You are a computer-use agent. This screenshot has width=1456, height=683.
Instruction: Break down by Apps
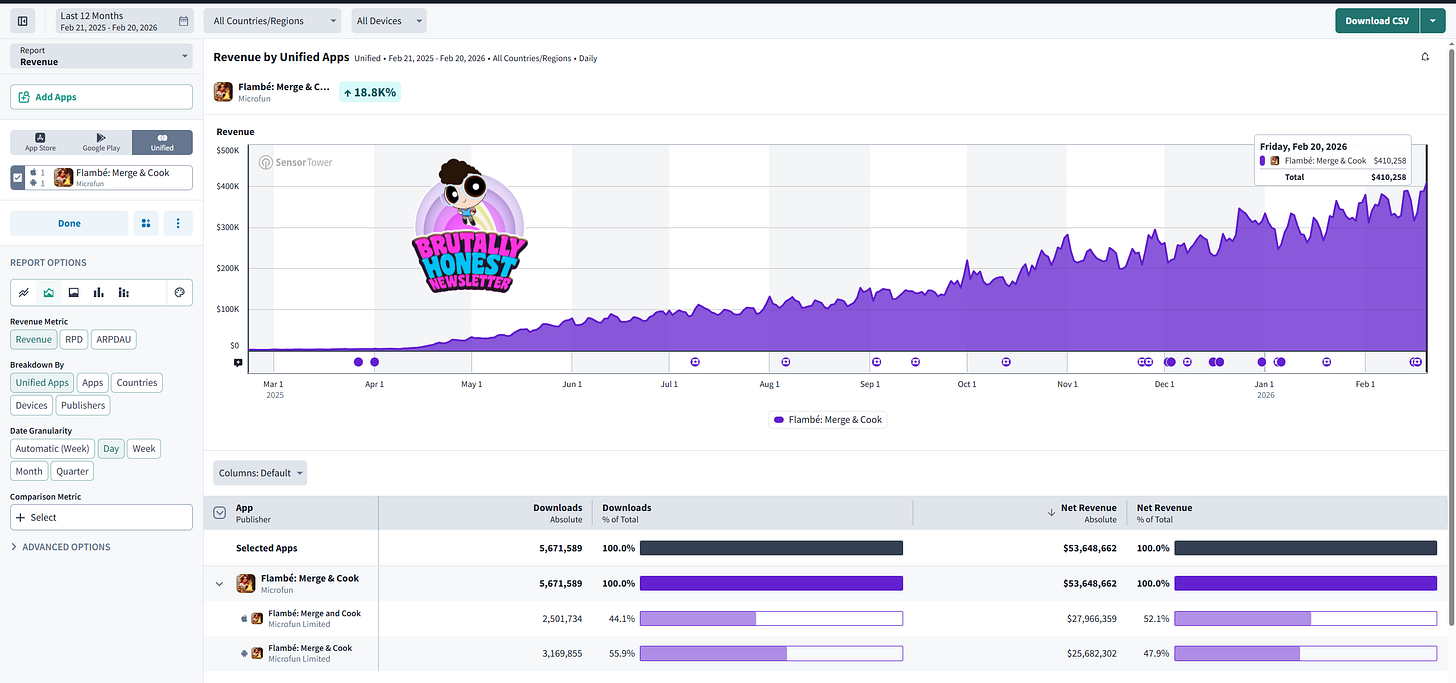point(93,382)
